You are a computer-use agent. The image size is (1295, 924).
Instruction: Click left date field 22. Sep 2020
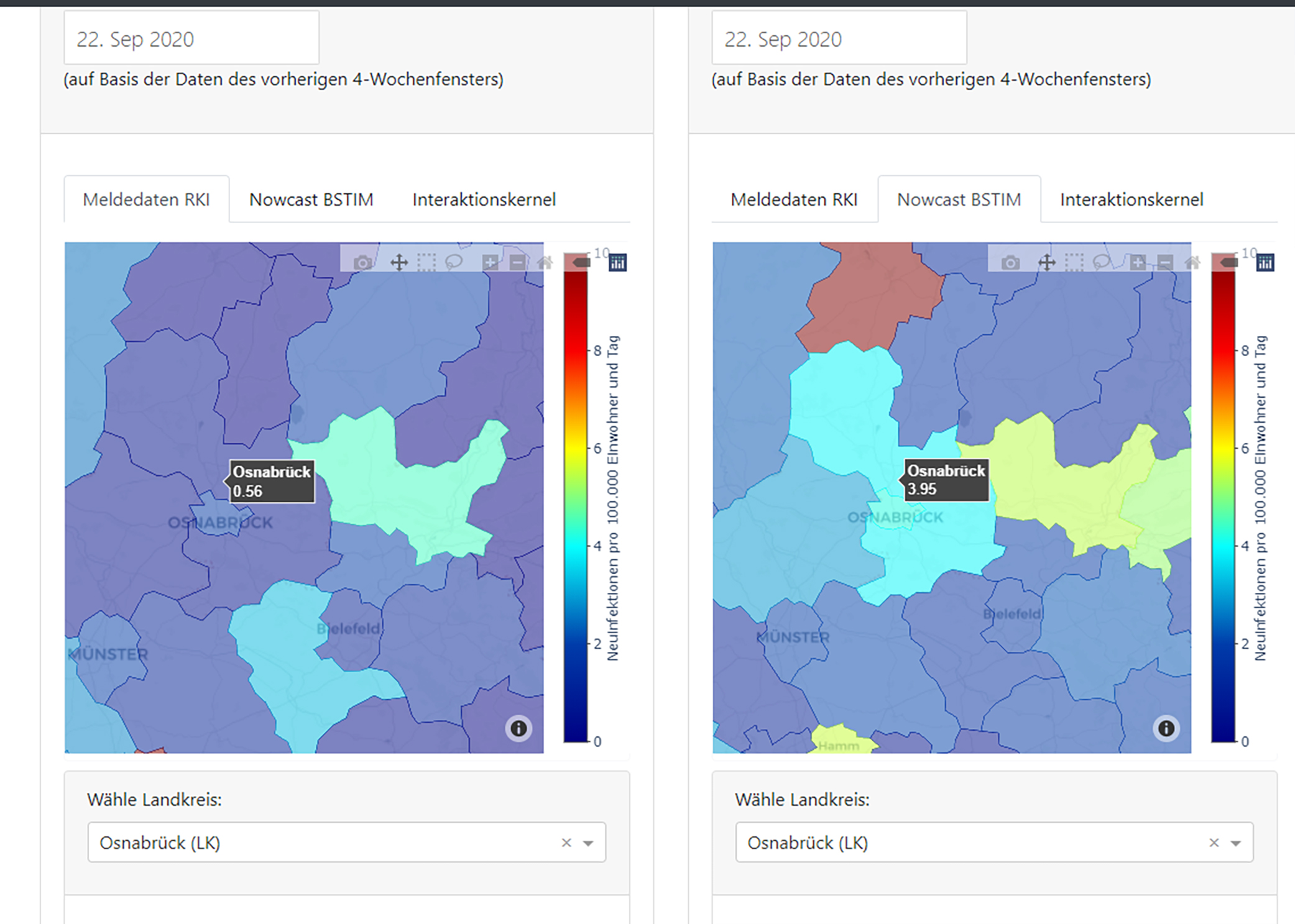(191, 39)
